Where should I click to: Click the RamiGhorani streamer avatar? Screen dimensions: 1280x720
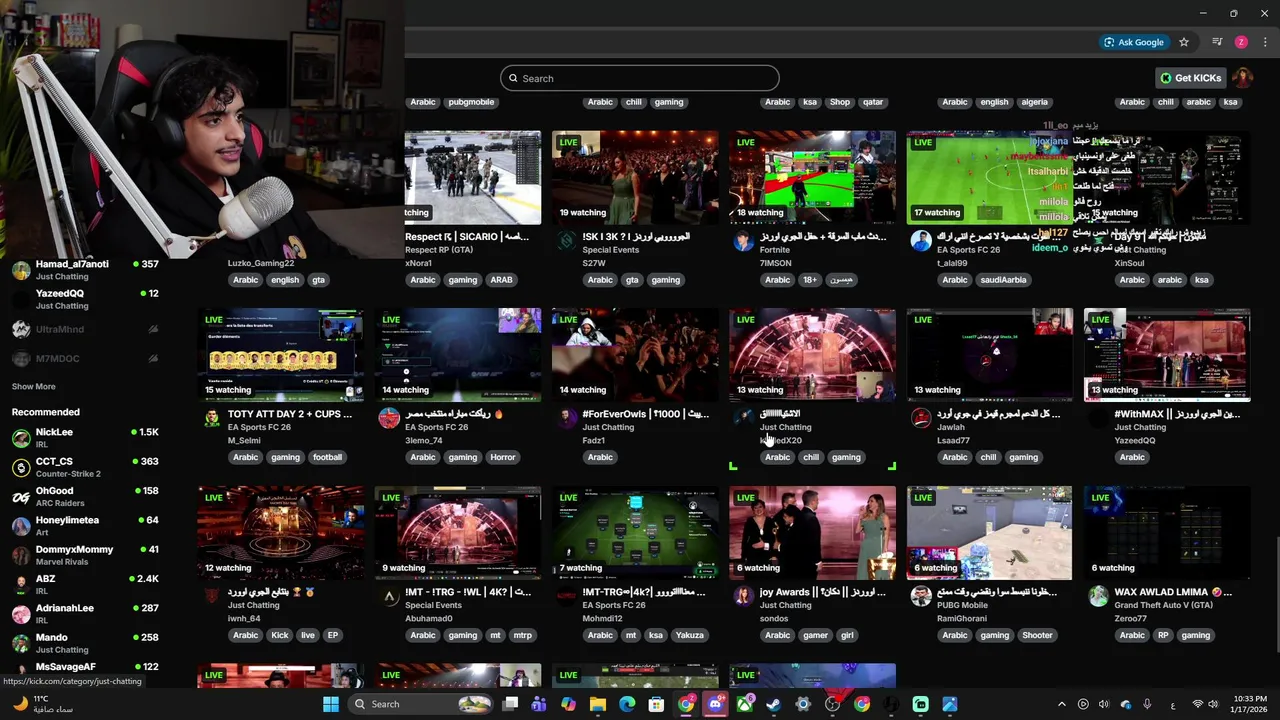pos(921,596)
